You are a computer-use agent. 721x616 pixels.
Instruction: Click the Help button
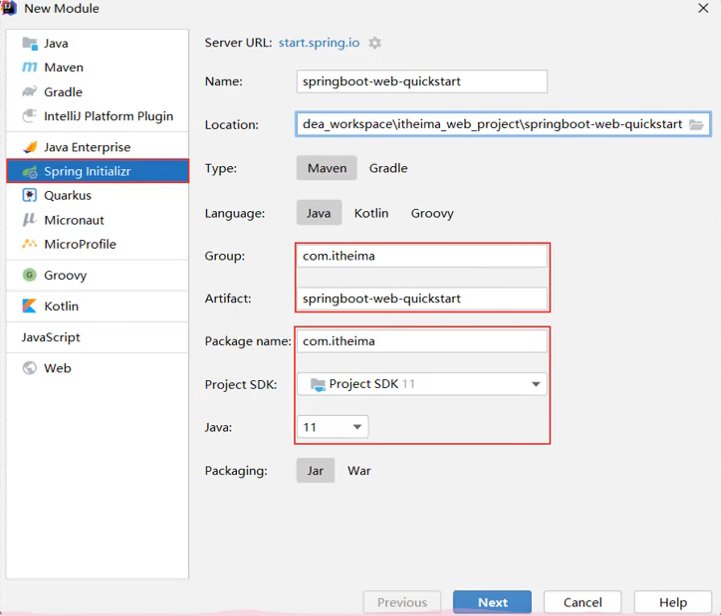pos(673,602)
